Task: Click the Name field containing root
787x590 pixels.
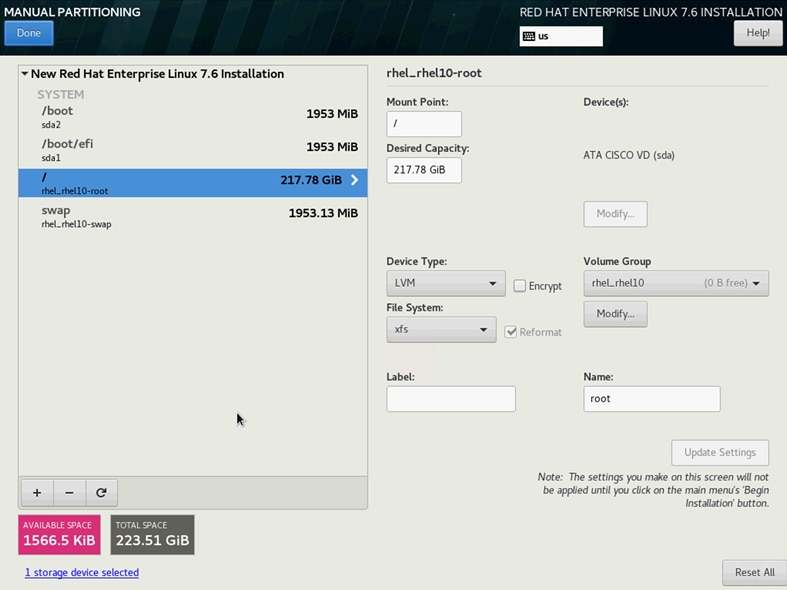Action: 651,399
